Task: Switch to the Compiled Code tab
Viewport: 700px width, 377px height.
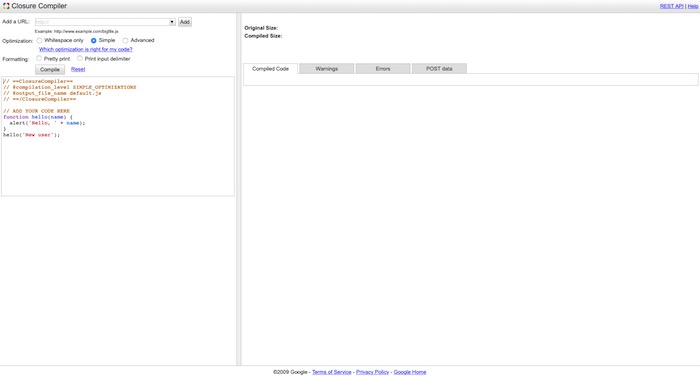Action: [271, 69]
